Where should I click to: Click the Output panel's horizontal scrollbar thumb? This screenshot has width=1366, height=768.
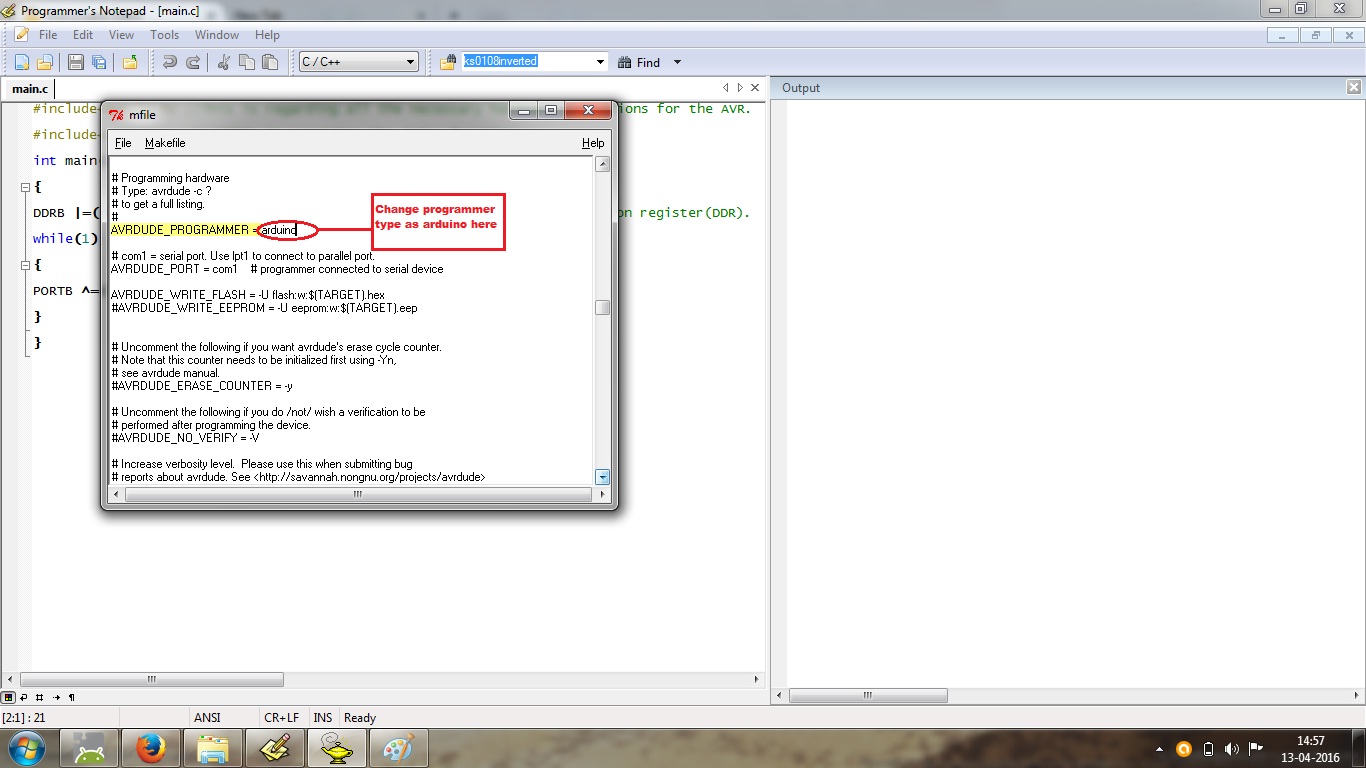coord(867,695)
